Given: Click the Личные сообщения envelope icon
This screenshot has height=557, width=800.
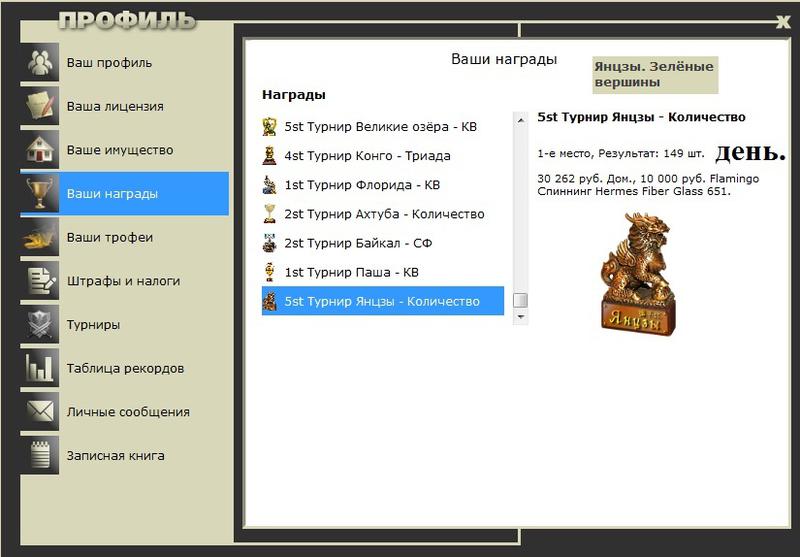Looking at the screenshot, I should tap(40, 412).
